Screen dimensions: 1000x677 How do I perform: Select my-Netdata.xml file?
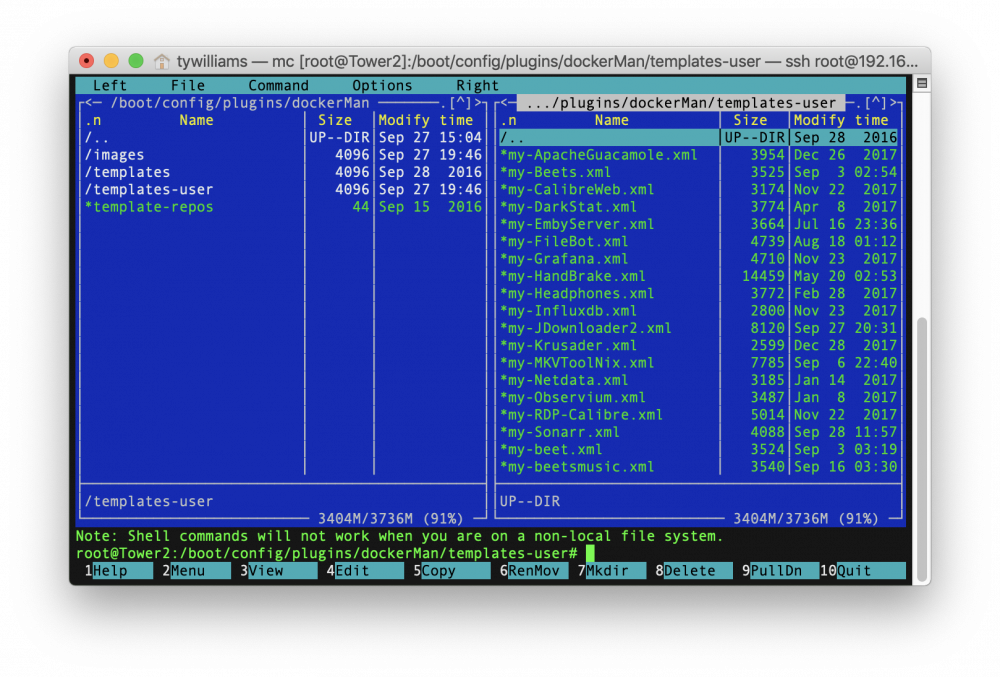pos(698,380)
